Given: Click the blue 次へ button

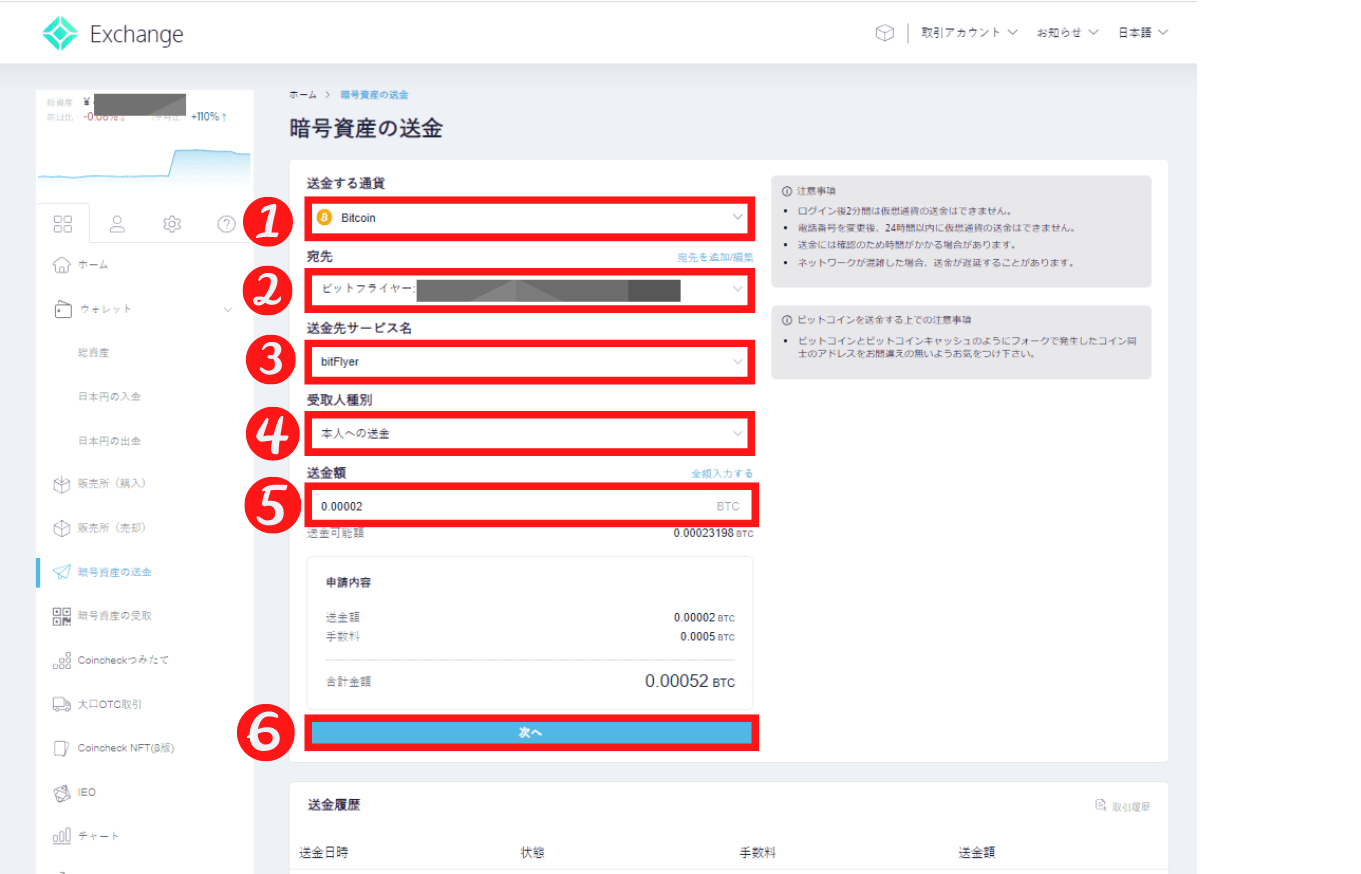Looking at the screenshot, I should 530,733.
